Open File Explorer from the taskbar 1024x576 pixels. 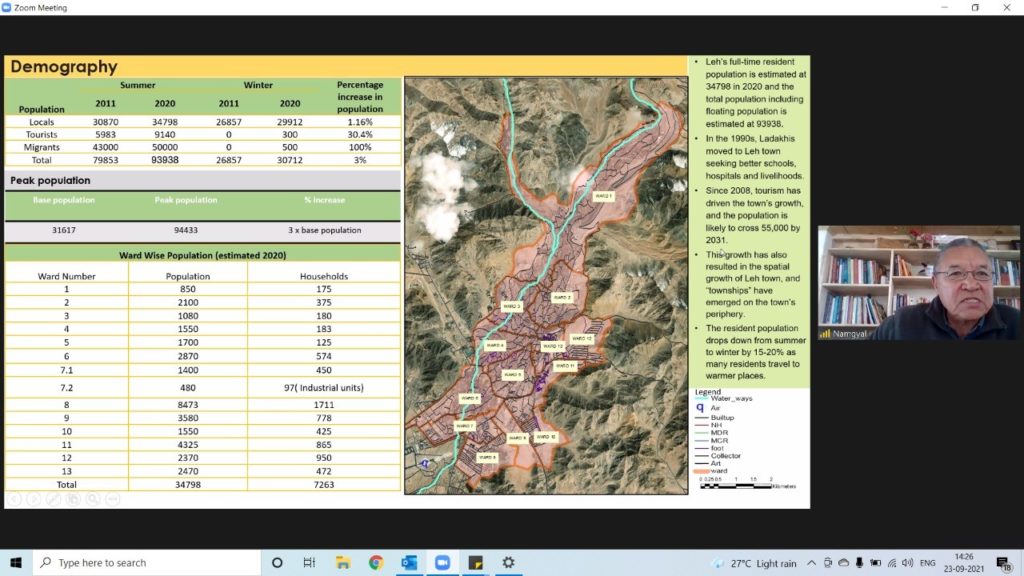tap(343, 563)
